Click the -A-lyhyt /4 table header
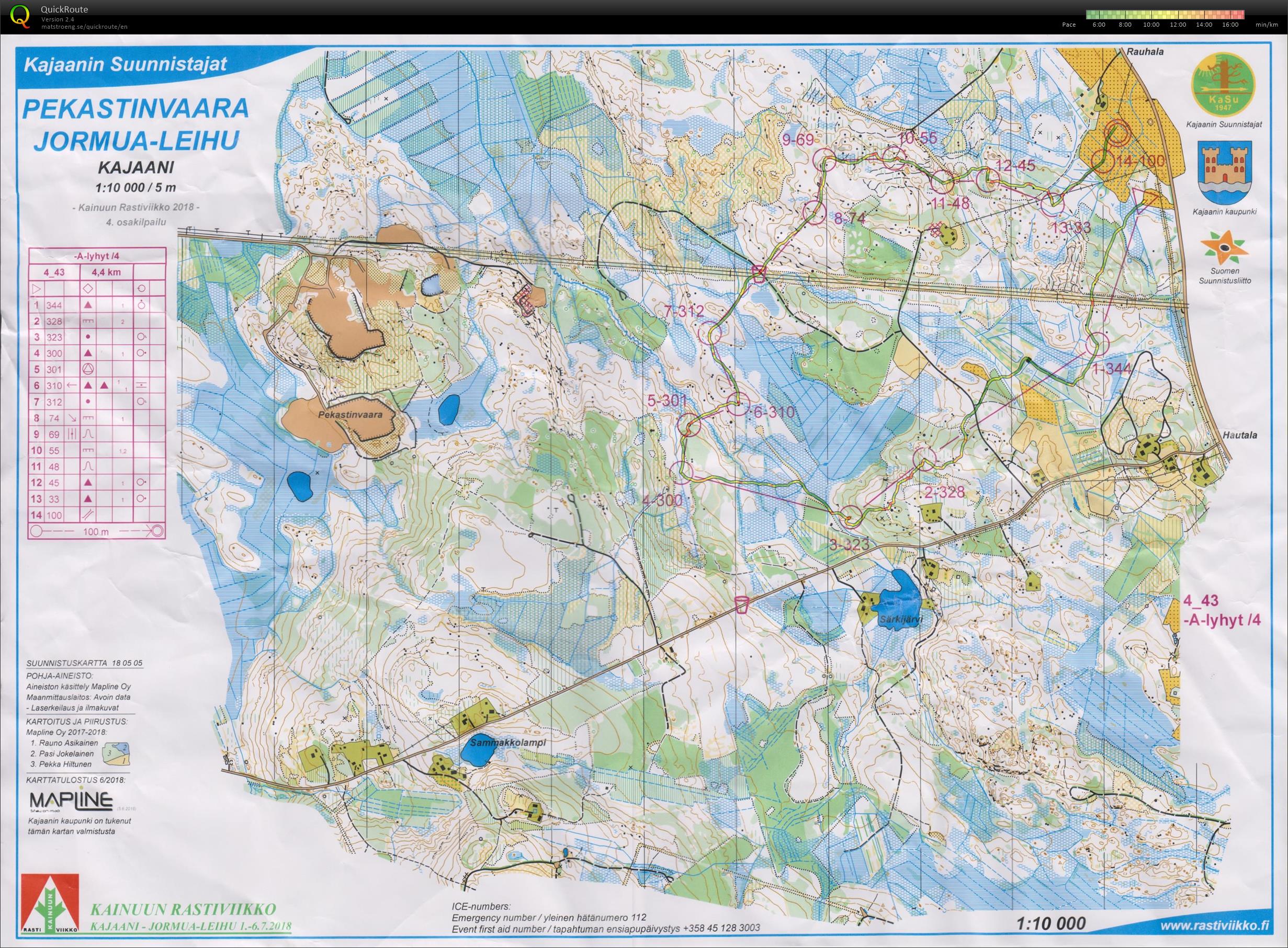This screenshot has width=1288, height=948. tap(97, 256)
